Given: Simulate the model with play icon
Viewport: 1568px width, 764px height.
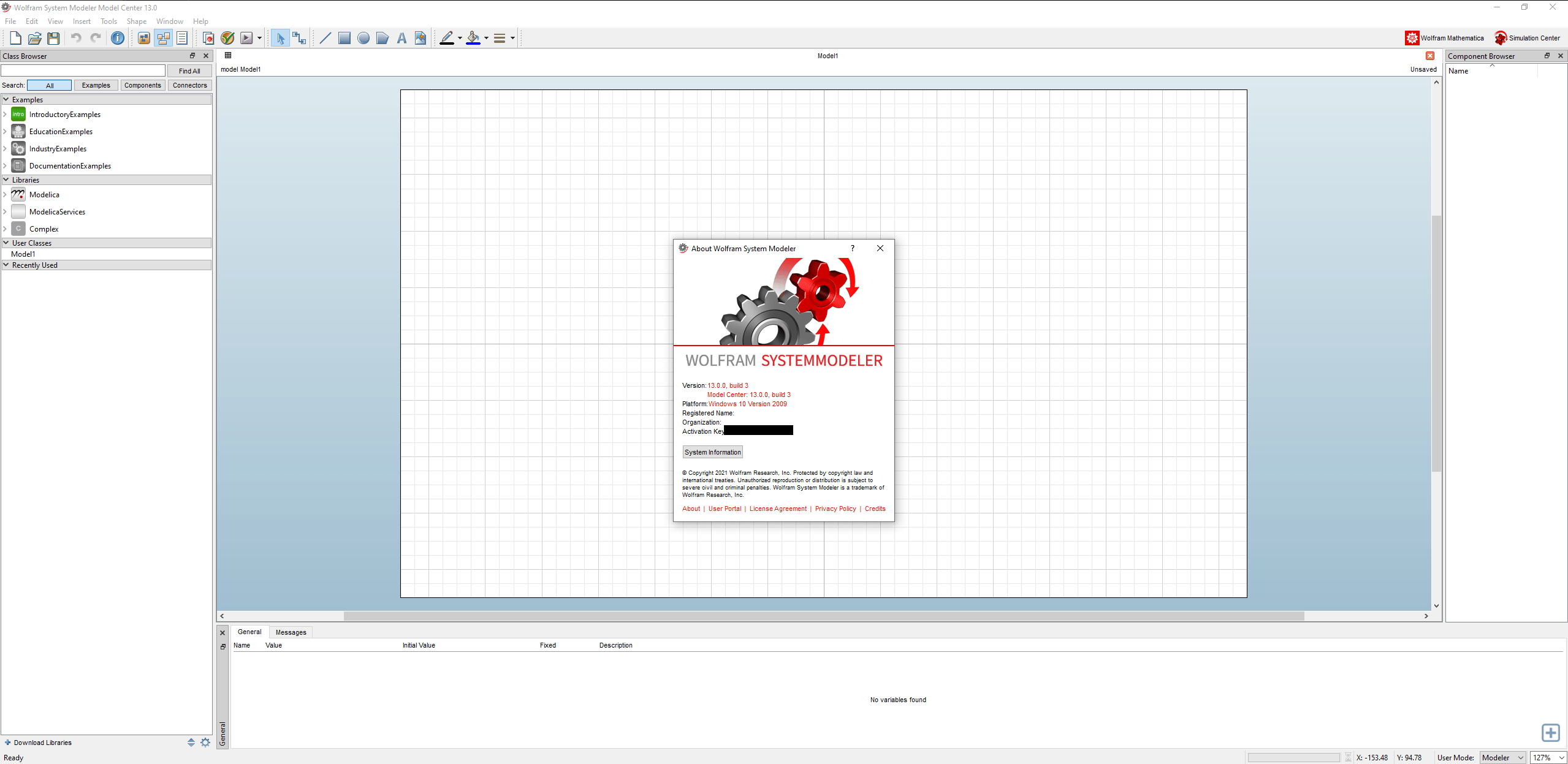Looking at the screenshot, I should [x=246, y=38].
